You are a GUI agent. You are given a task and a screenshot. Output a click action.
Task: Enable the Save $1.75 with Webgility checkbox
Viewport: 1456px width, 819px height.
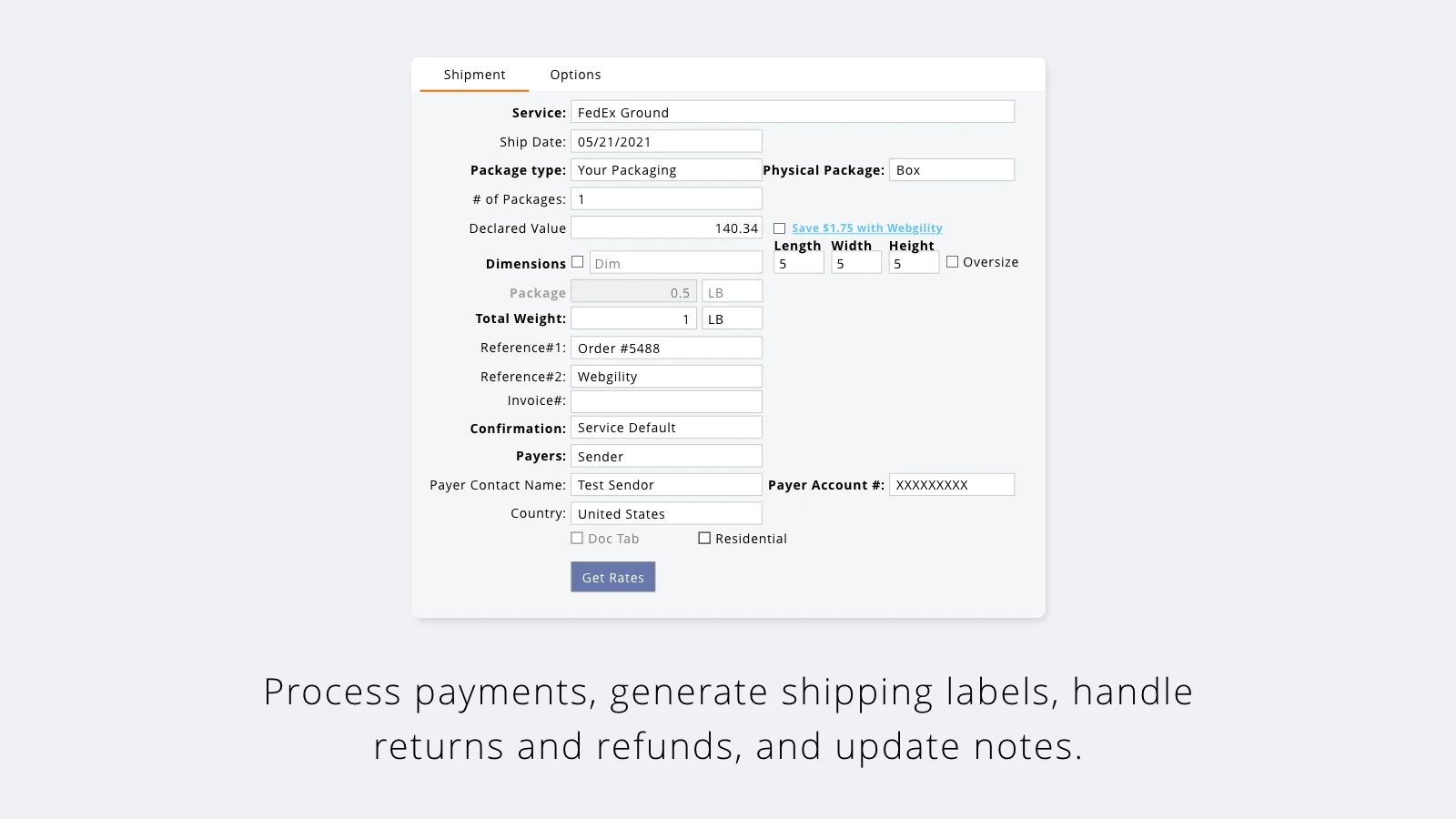780,228
